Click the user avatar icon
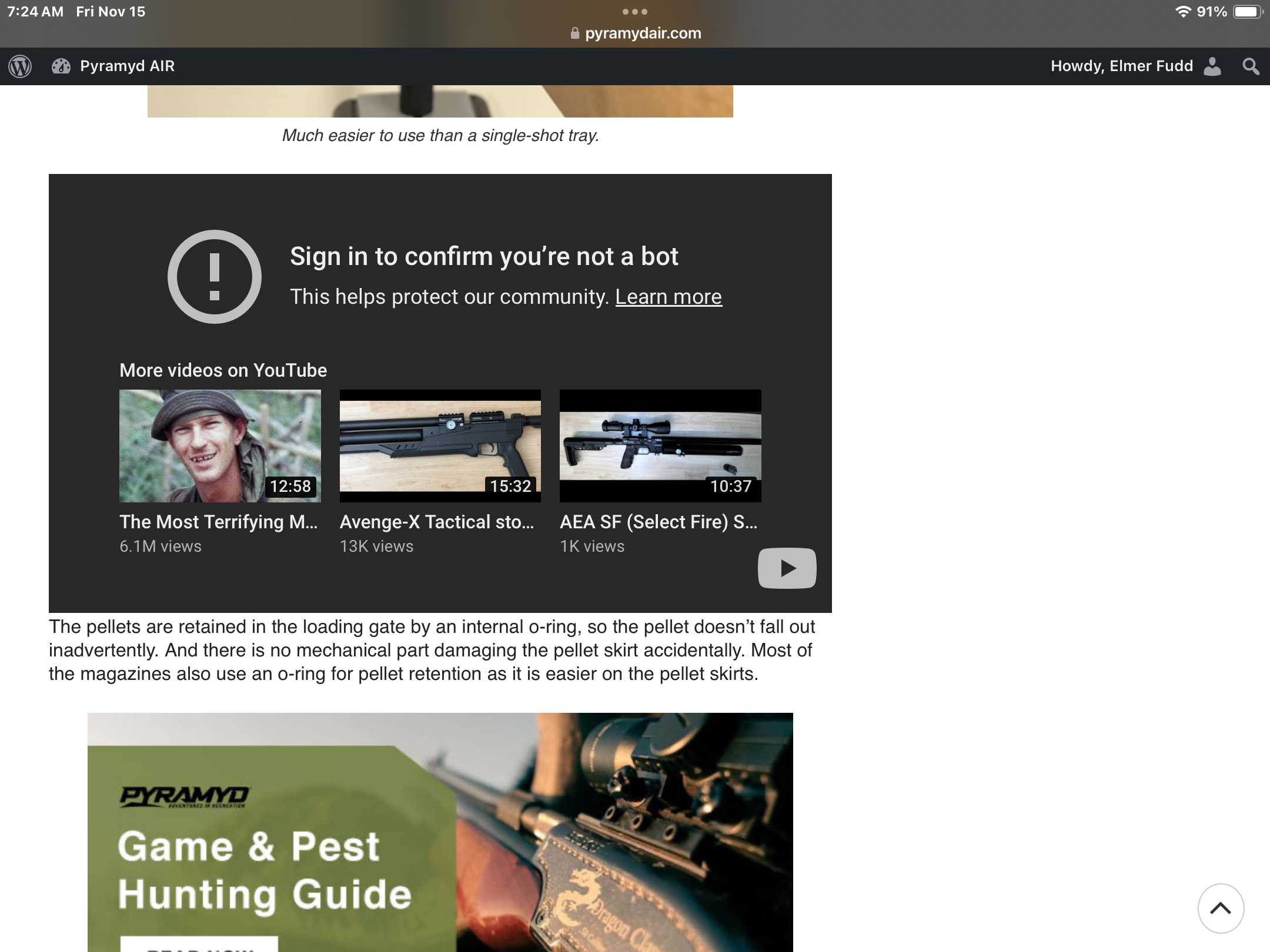The image size is (1270, 952). (1212, 66)
